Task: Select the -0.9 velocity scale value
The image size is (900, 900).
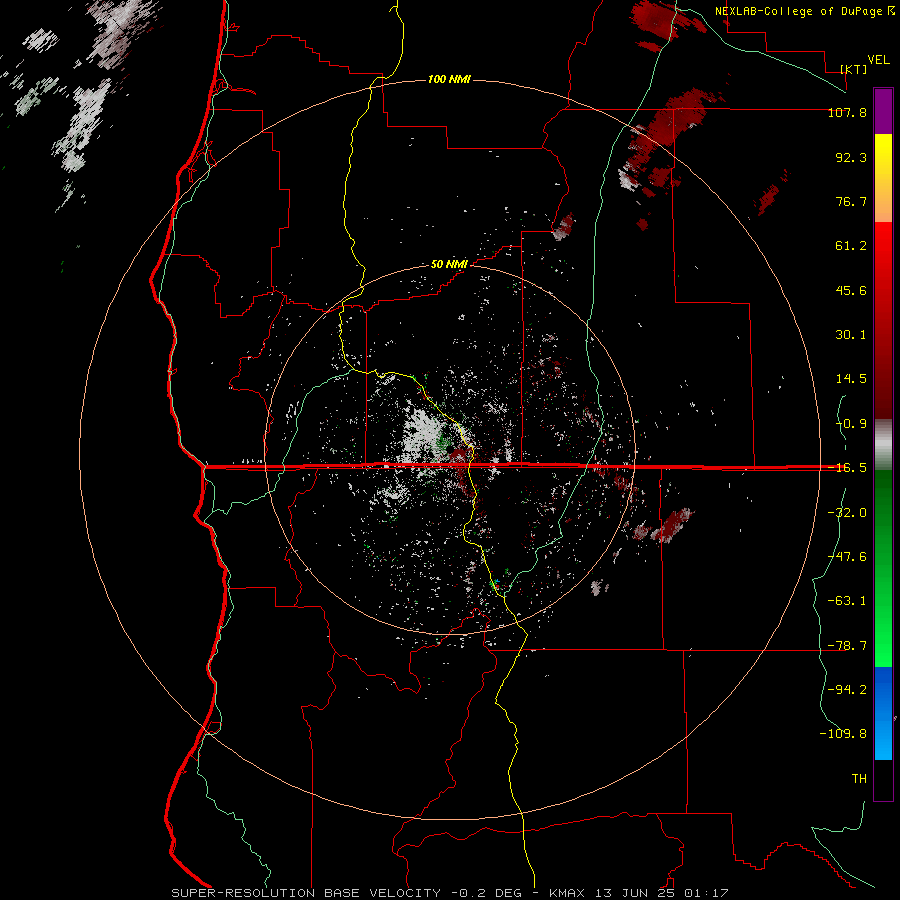Action: [851, 424]
